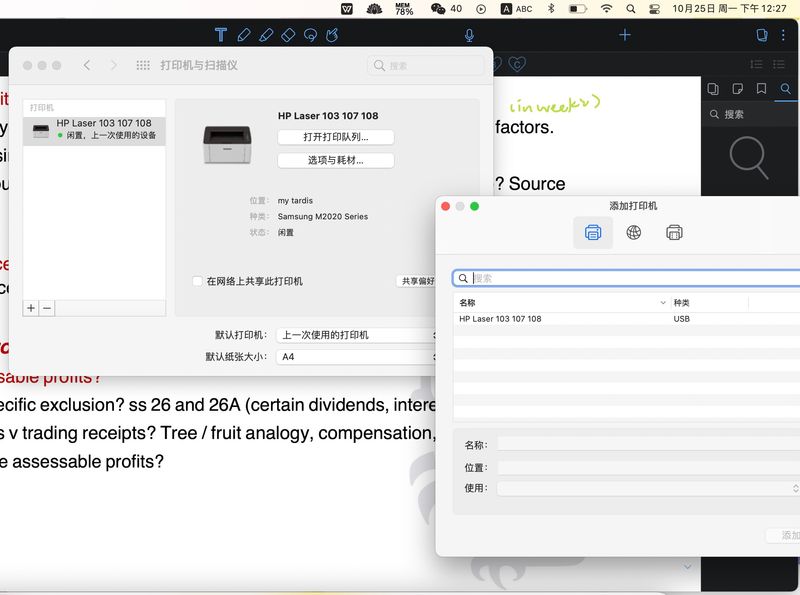The width and height of the screenshot is (800, 595).
Task: Show all preferences grid icon
Action: (x=143, y=65)
